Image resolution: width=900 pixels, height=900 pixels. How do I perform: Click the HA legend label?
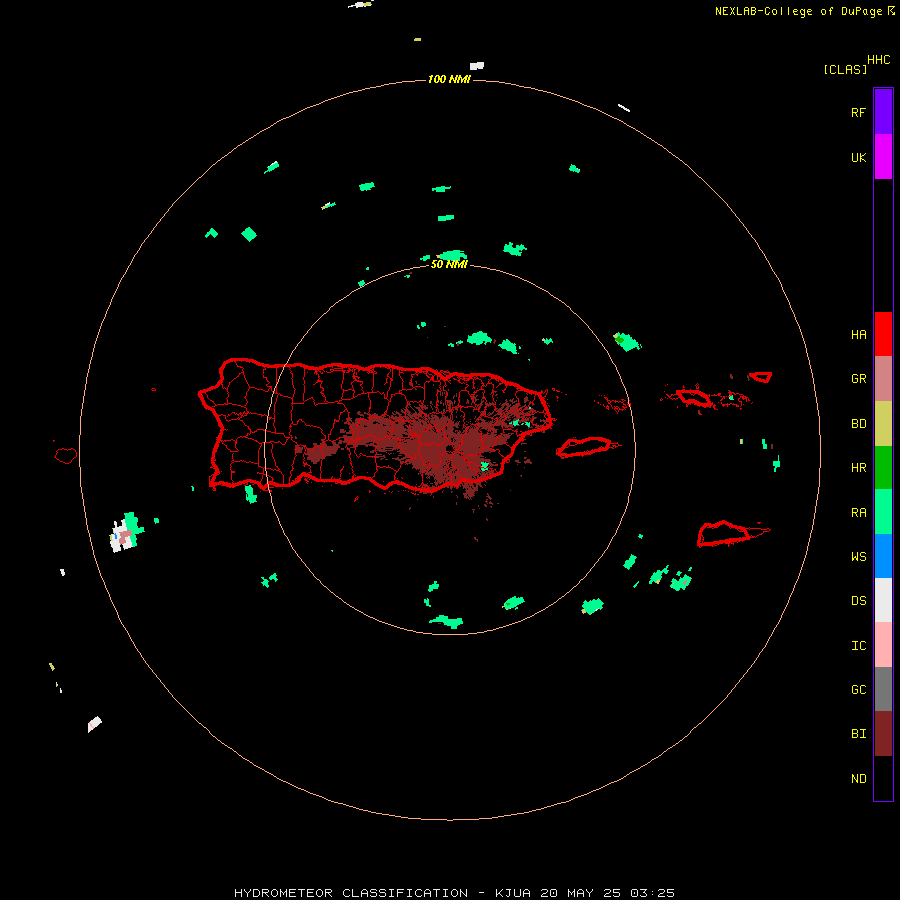[858, 335]
